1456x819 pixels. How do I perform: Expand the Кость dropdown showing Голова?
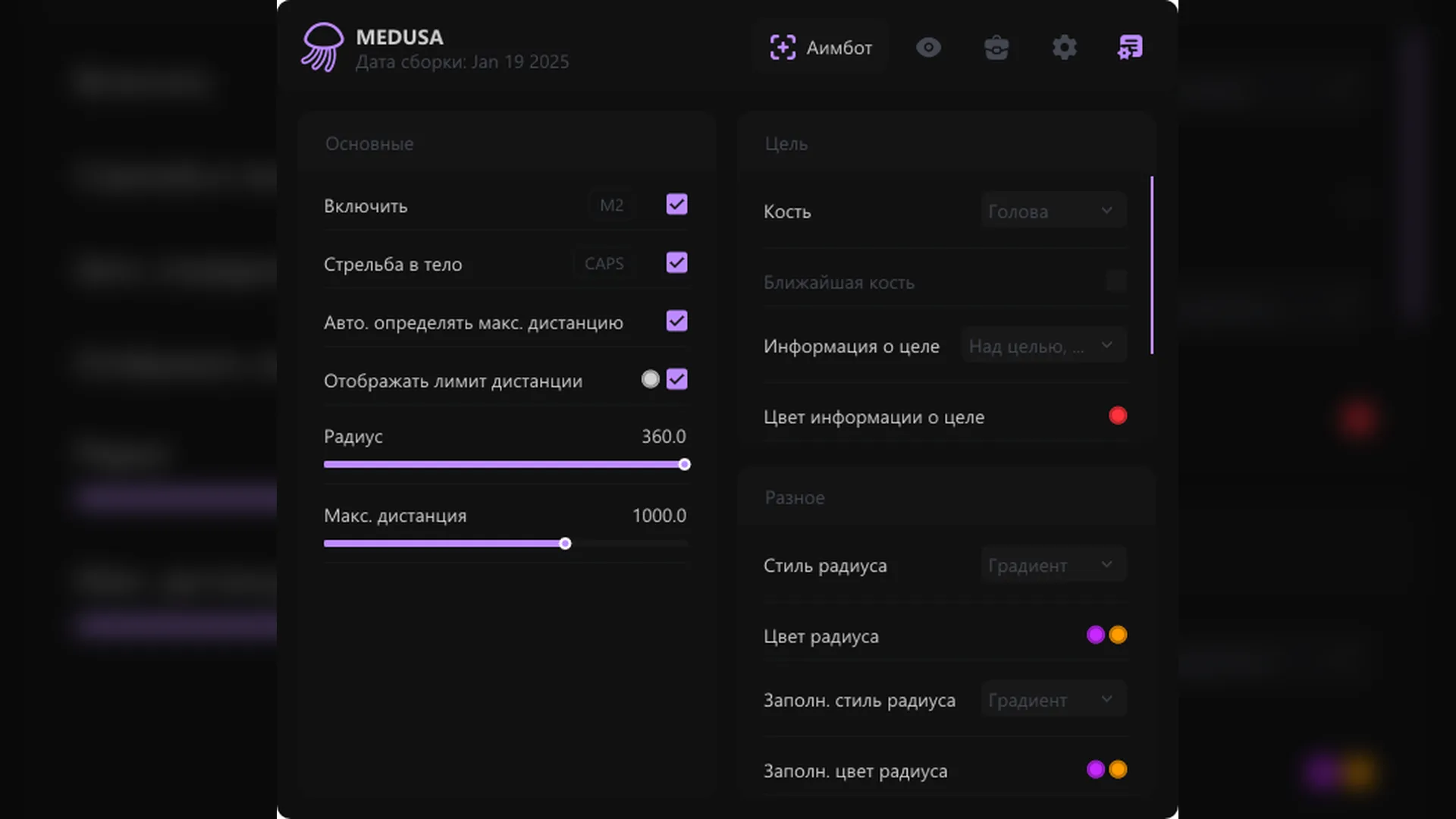point(1053,211)
